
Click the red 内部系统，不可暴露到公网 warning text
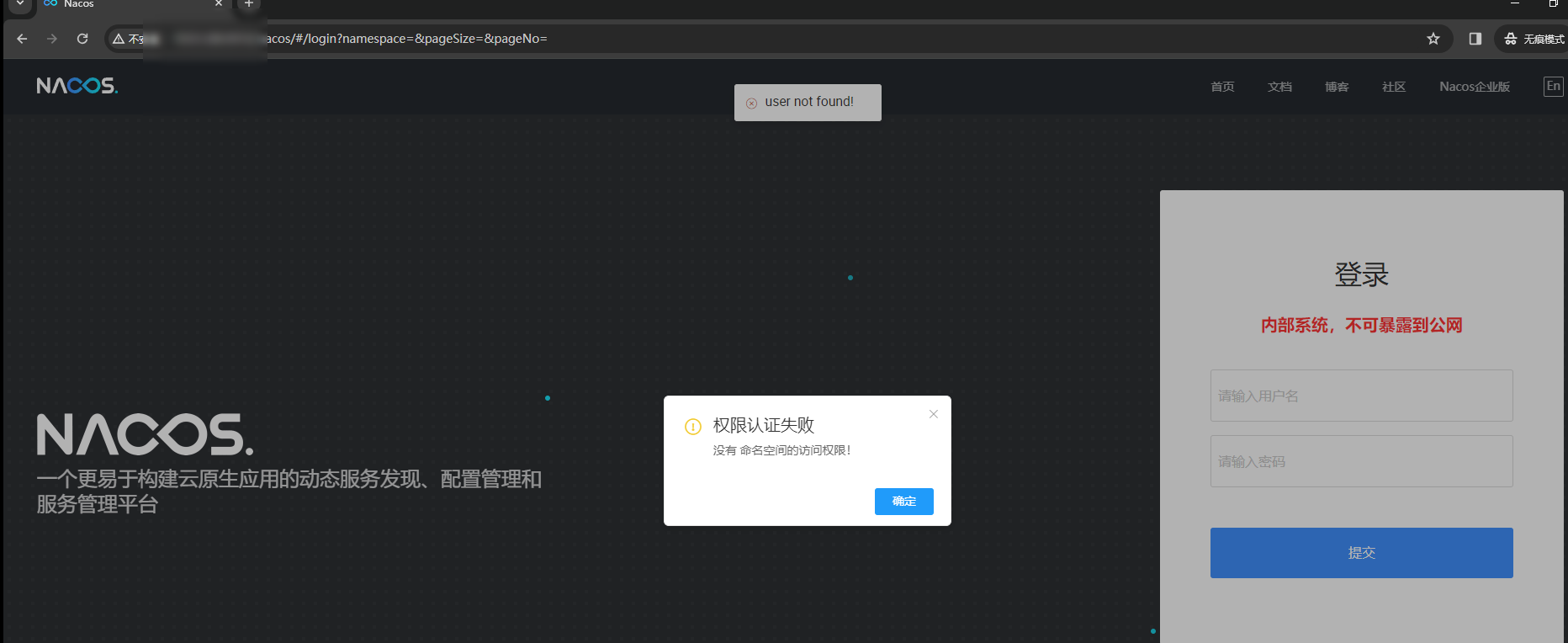click(x=1362, y=326)
